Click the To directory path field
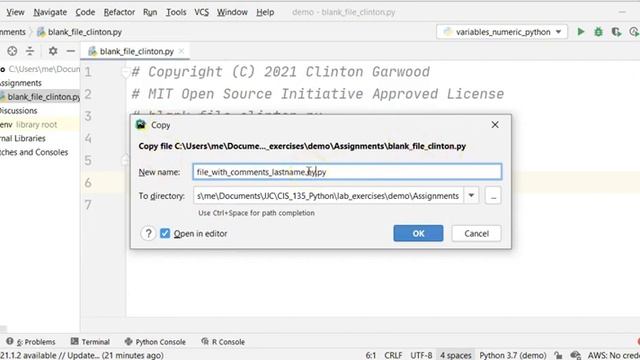 (328, 196)
